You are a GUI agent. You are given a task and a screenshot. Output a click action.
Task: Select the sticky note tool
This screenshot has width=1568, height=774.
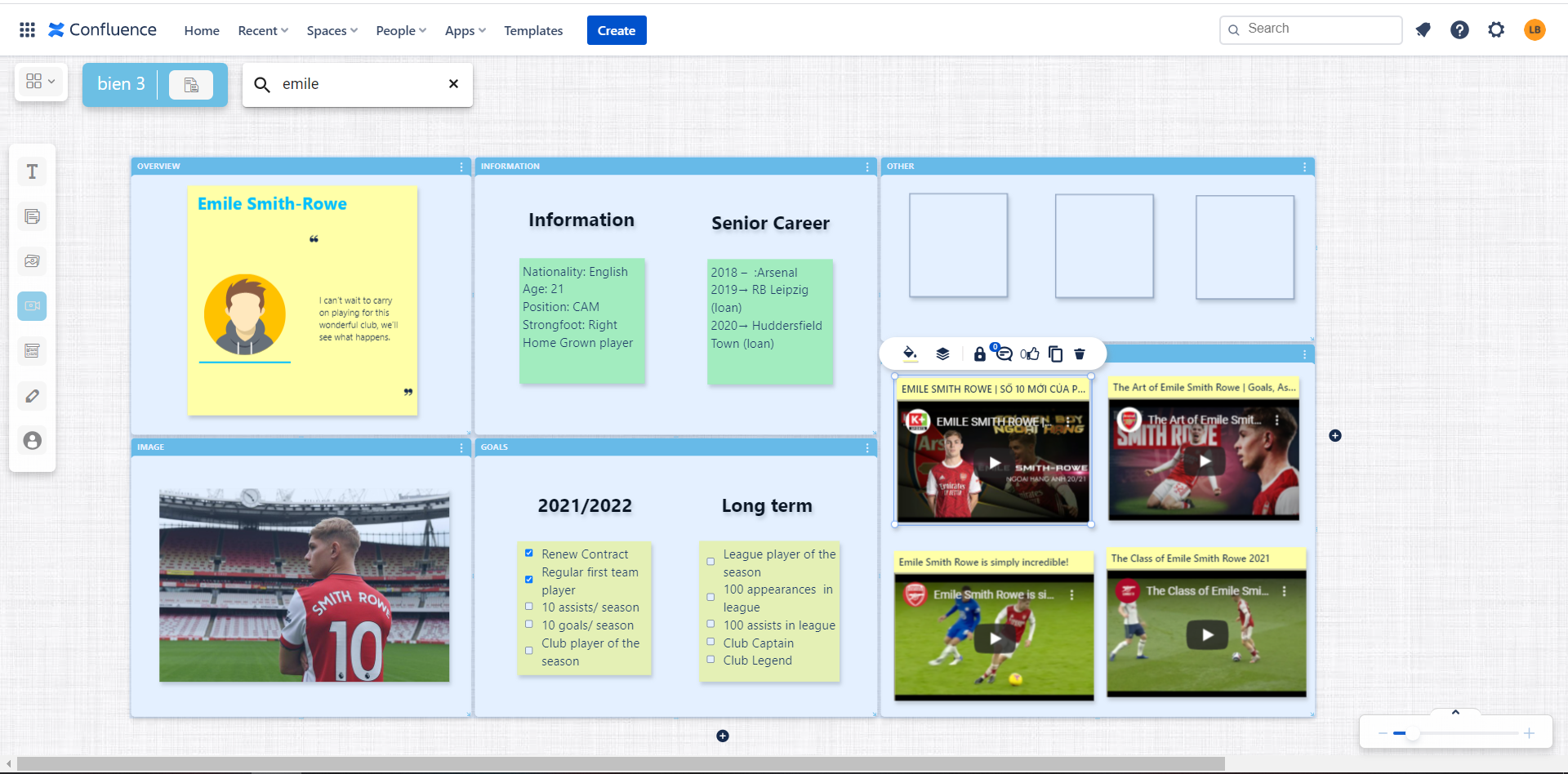click(x=33, y=216)
